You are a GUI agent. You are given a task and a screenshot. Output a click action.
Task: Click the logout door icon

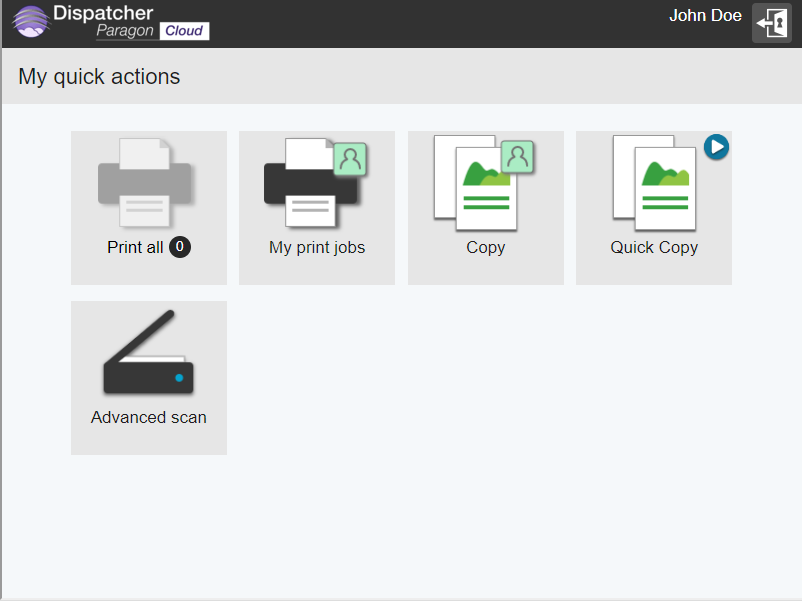771,23
